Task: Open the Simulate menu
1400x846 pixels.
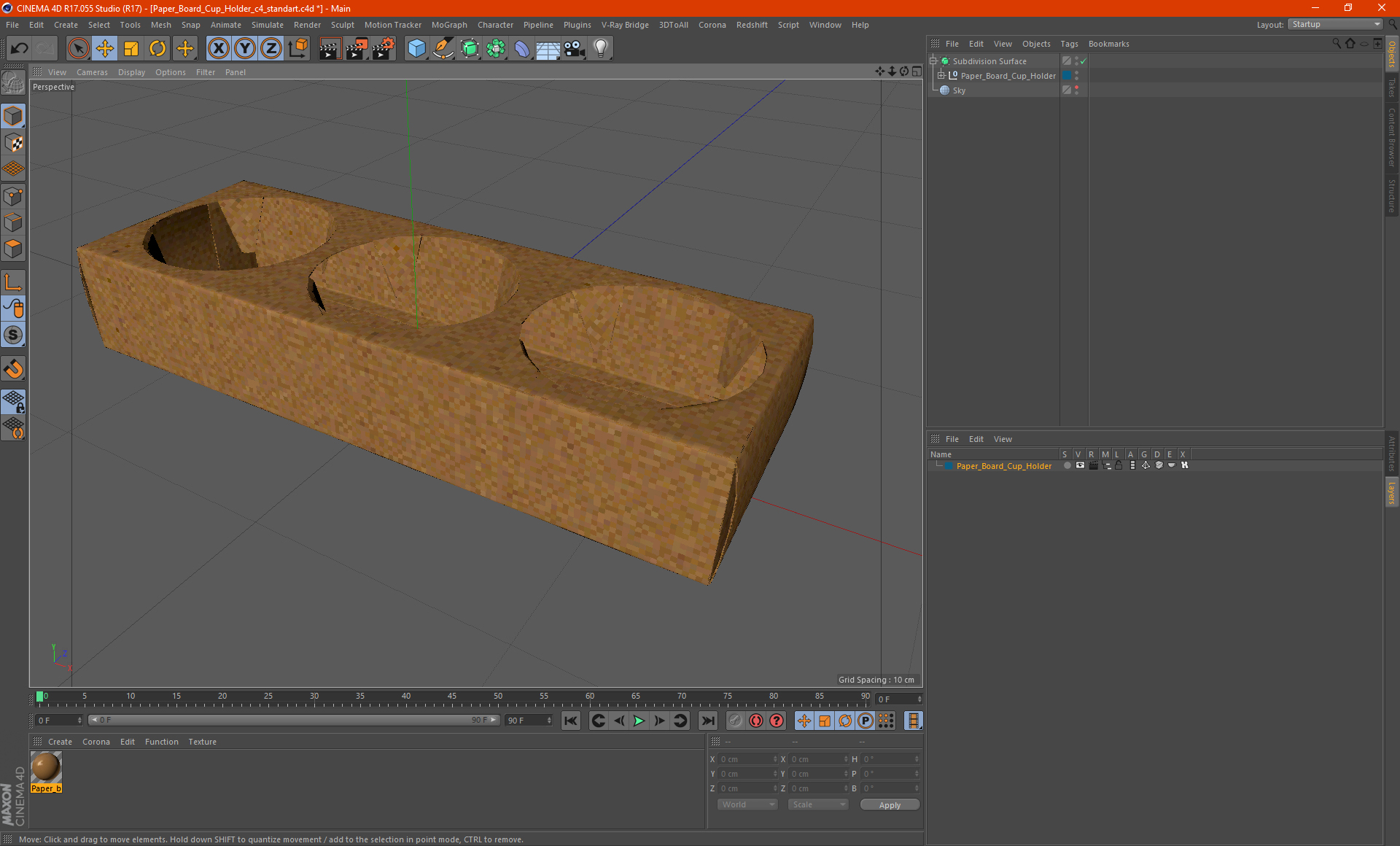Action: [x=268, y=25]
